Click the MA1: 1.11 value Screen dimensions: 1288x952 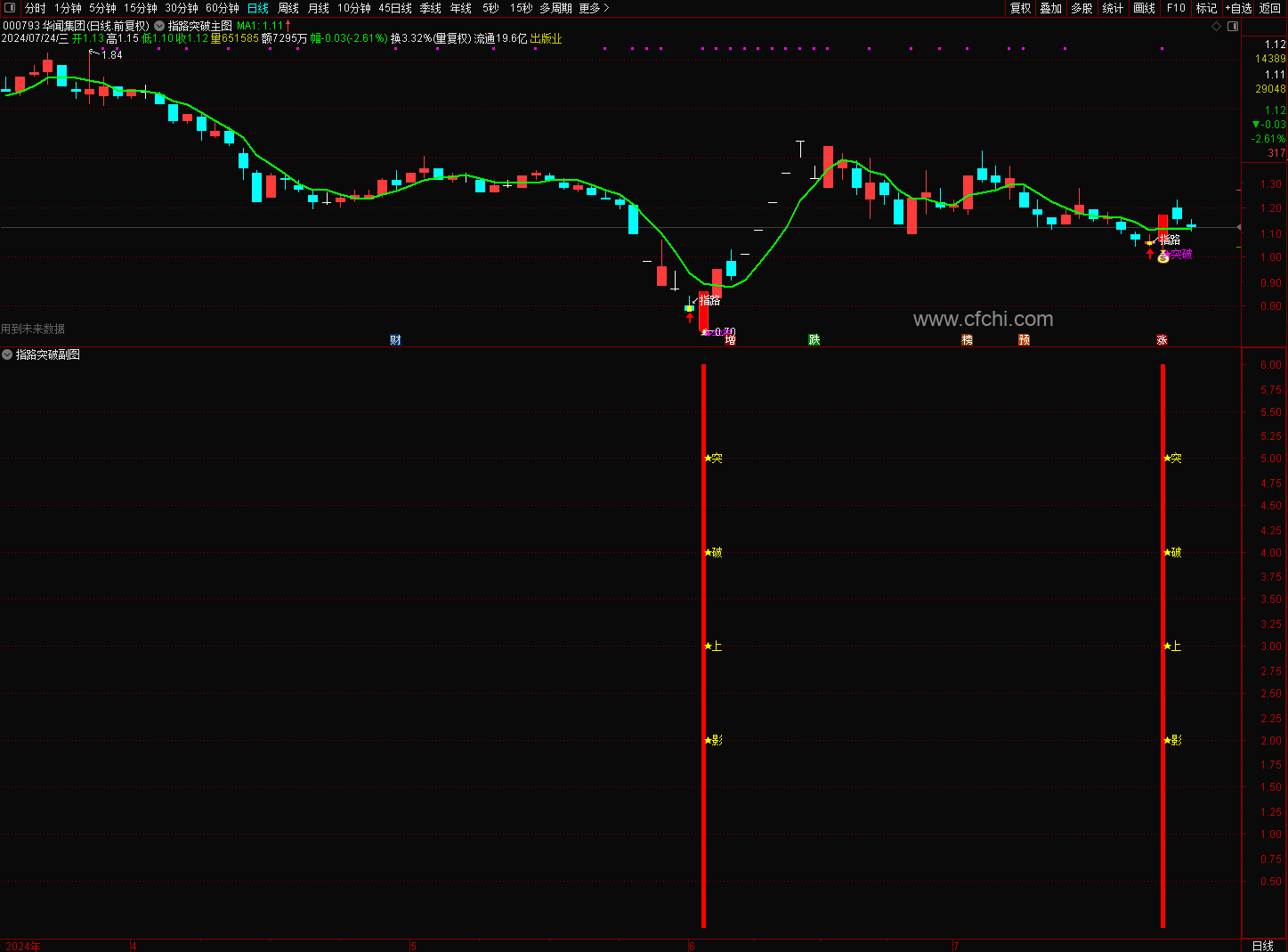(x=260, y=26)
